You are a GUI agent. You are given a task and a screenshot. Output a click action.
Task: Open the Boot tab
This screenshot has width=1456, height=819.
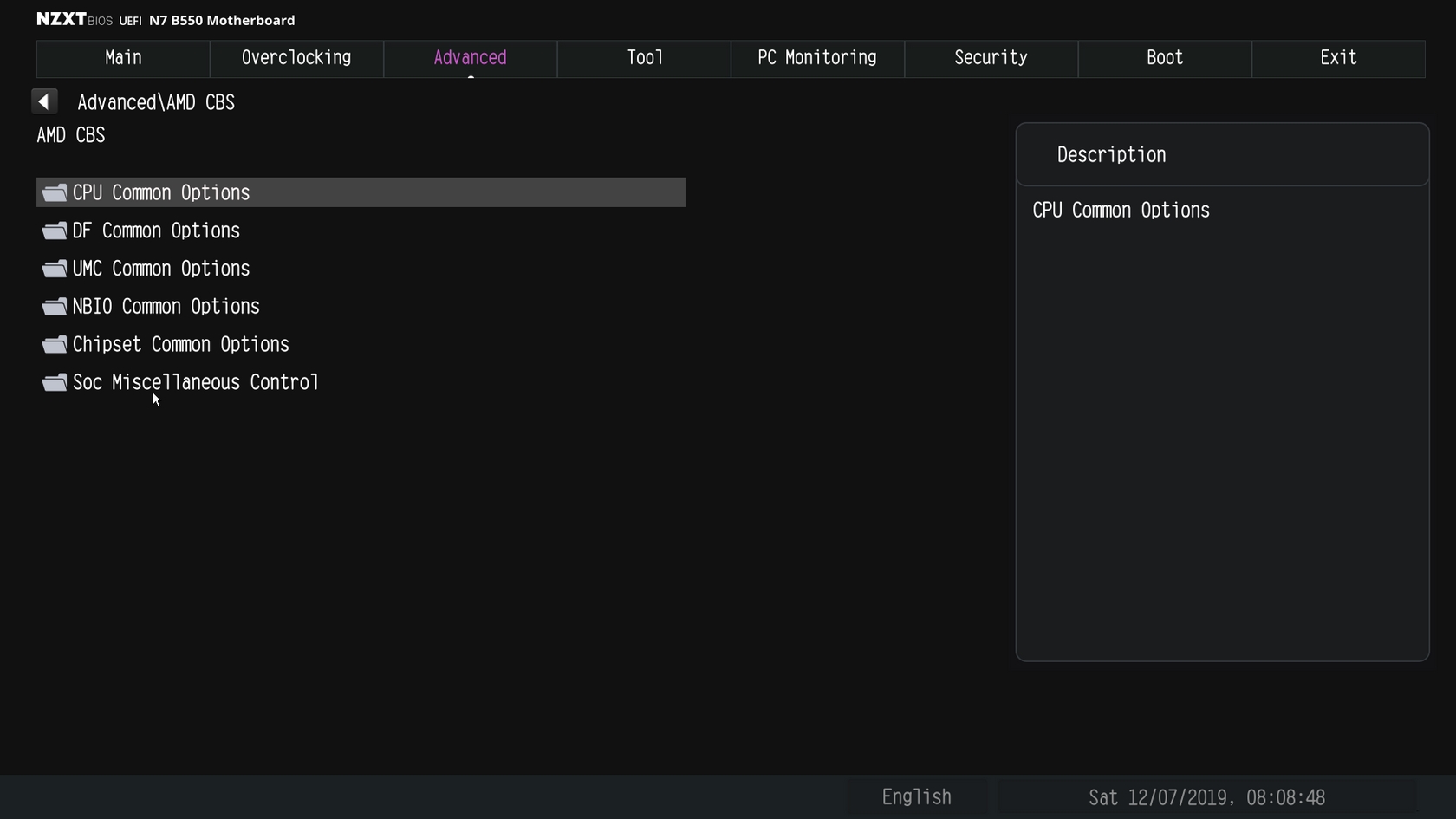click(1165, 58)
